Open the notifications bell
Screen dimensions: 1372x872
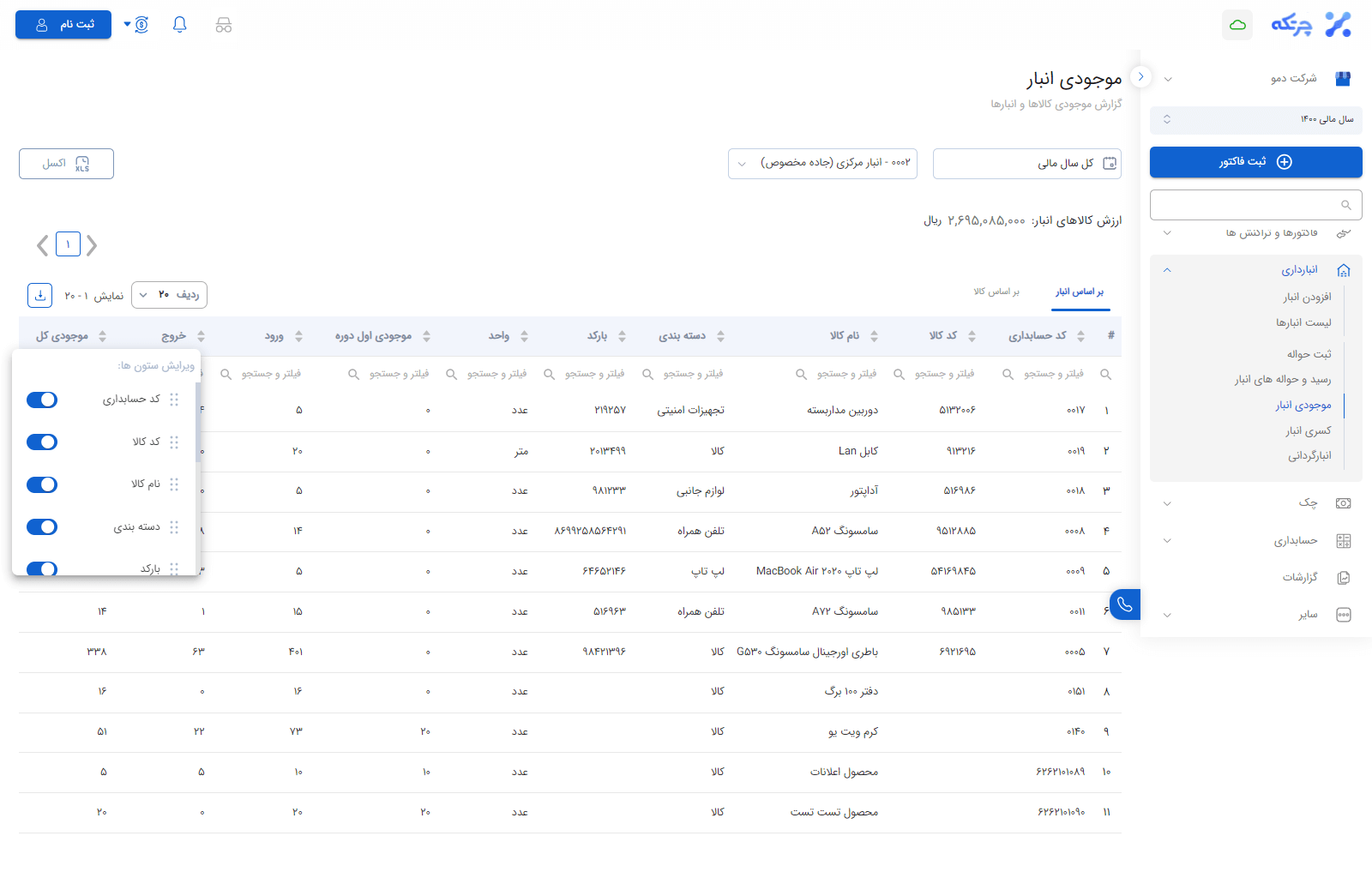tap(179, 24)
